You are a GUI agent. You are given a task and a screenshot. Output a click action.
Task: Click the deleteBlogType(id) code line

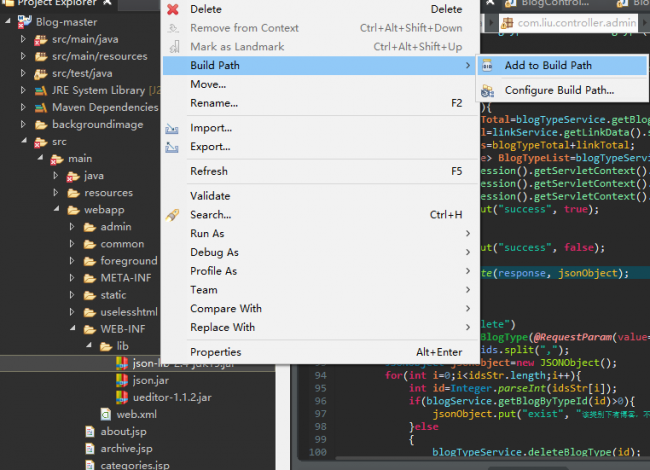pos(536,452)
